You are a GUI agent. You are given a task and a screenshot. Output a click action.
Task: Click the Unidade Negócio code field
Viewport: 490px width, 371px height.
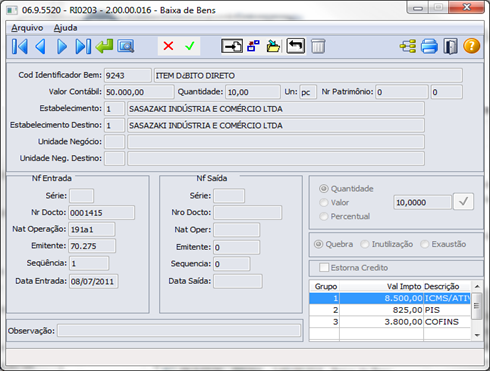click(x=115, y=142)
